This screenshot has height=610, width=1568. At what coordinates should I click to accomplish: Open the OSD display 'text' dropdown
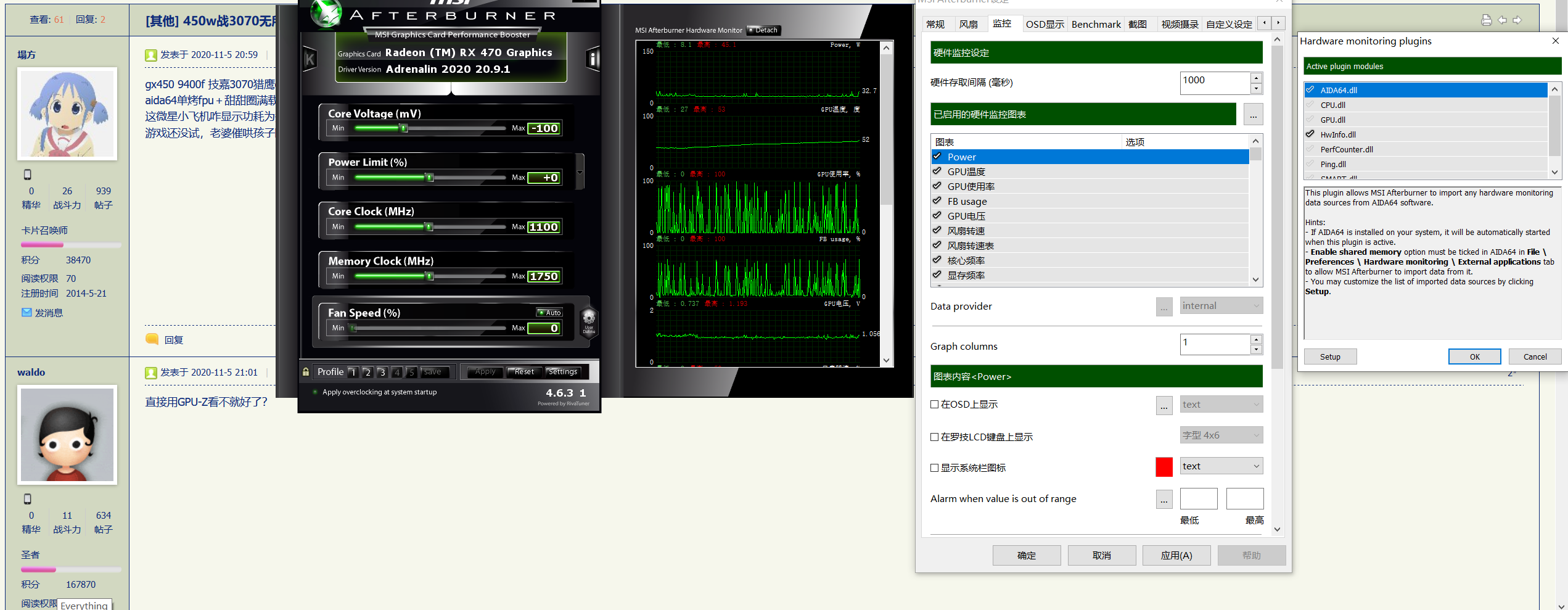point(1221,405)
